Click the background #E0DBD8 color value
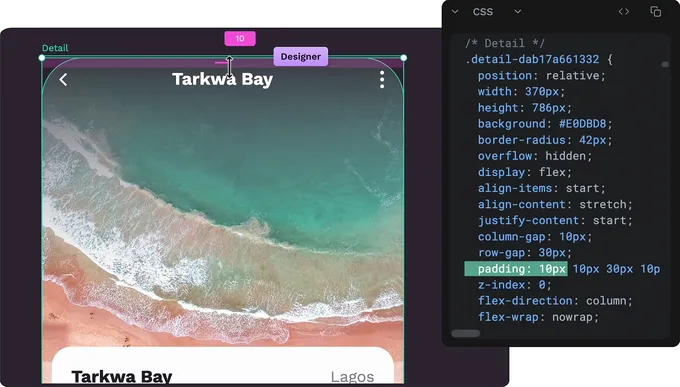The image size is (680, 387). 582,124
